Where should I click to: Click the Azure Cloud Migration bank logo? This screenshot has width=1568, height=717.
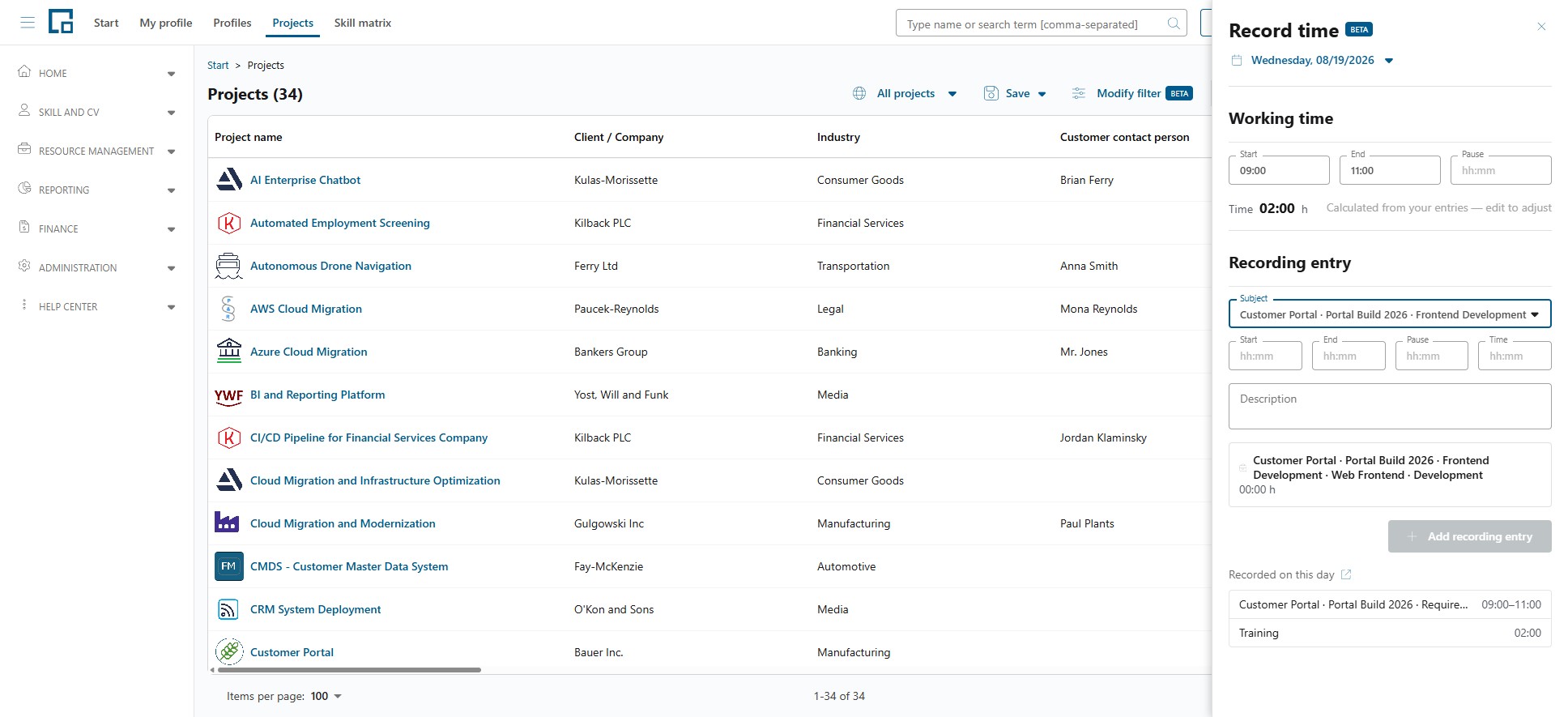(x=229, y=352)
